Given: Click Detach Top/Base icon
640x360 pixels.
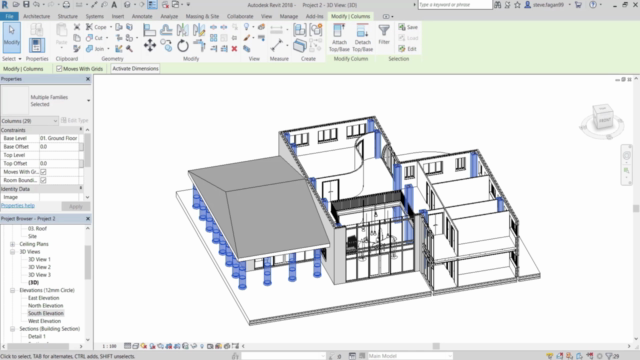Looking at the screenshot, I should pyautogui.click(x=362, y=38).
